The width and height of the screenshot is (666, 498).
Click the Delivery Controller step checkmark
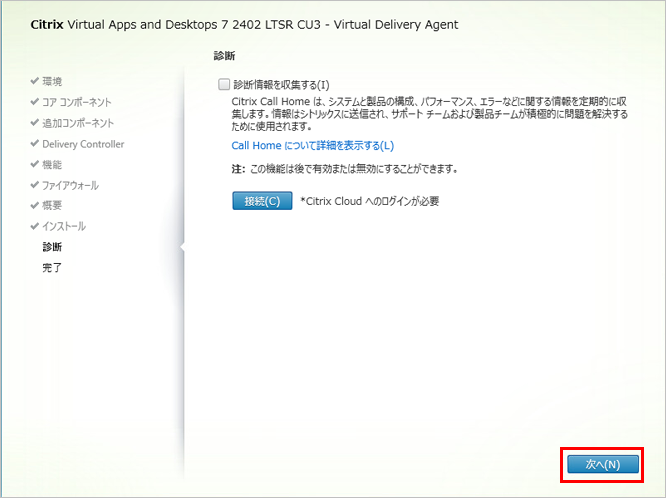(35, 144)
